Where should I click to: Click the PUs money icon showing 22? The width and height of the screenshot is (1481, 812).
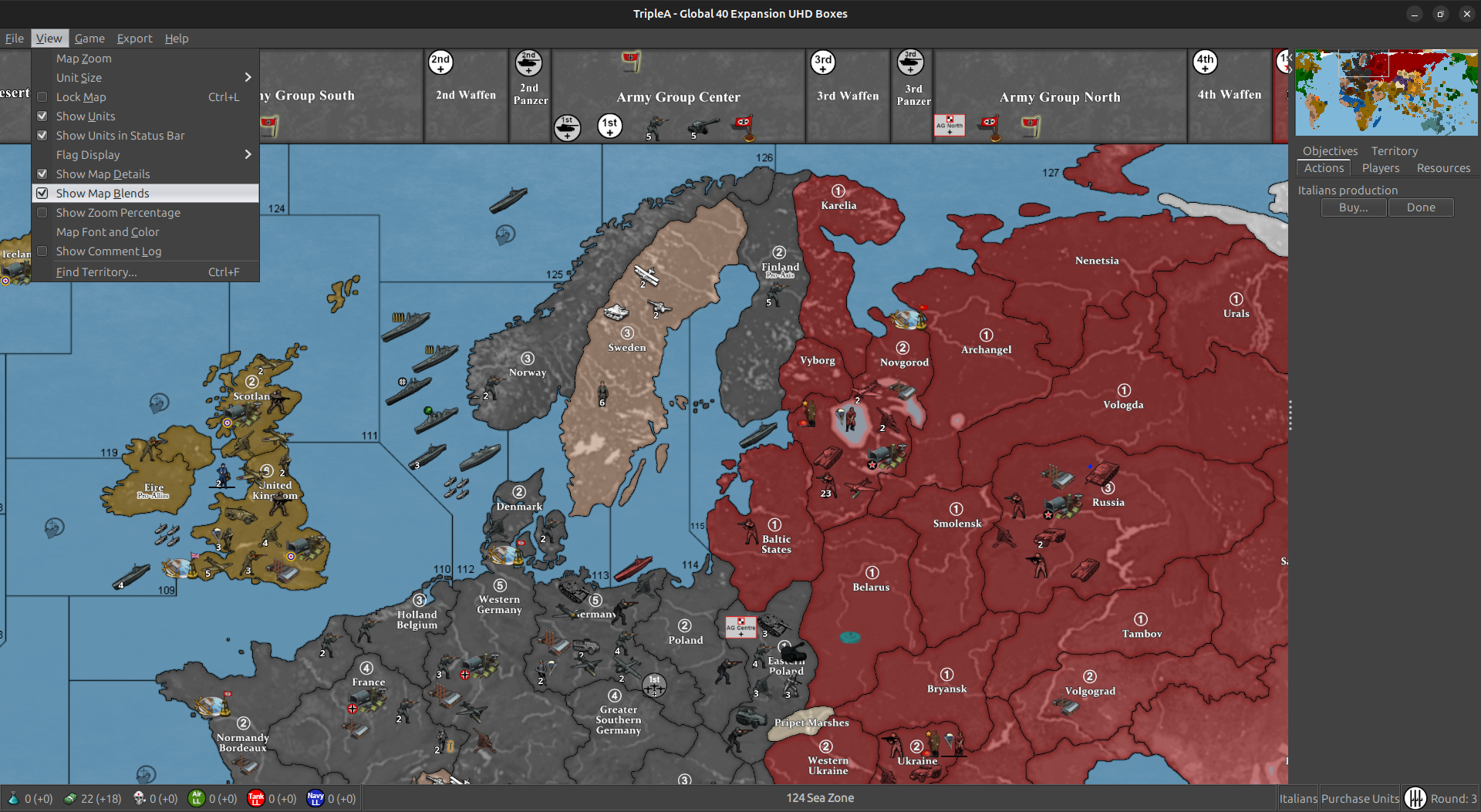tap(70, 798)
